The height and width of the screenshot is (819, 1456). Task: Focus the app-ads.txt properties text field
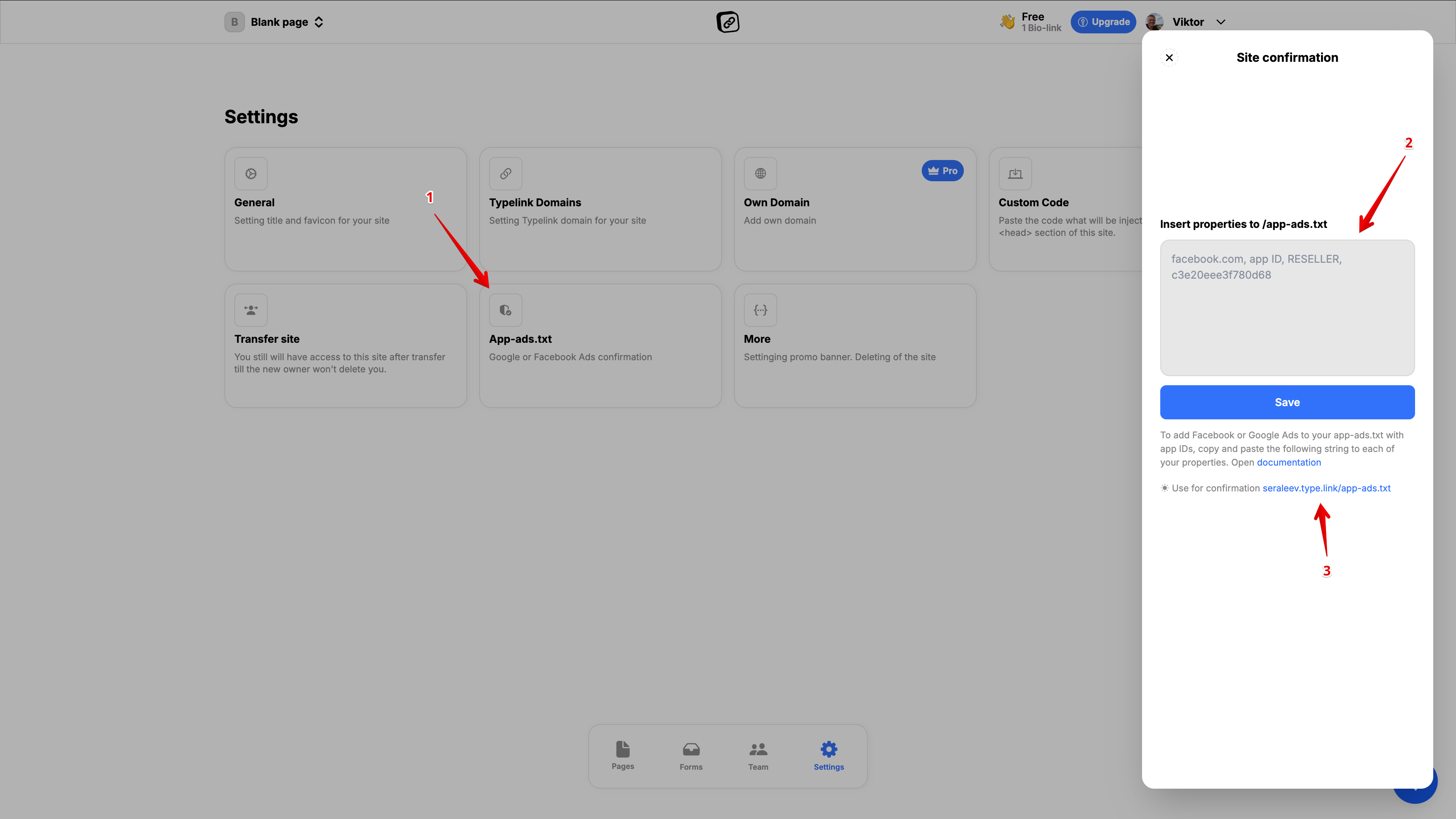[x=1287, y=308]
